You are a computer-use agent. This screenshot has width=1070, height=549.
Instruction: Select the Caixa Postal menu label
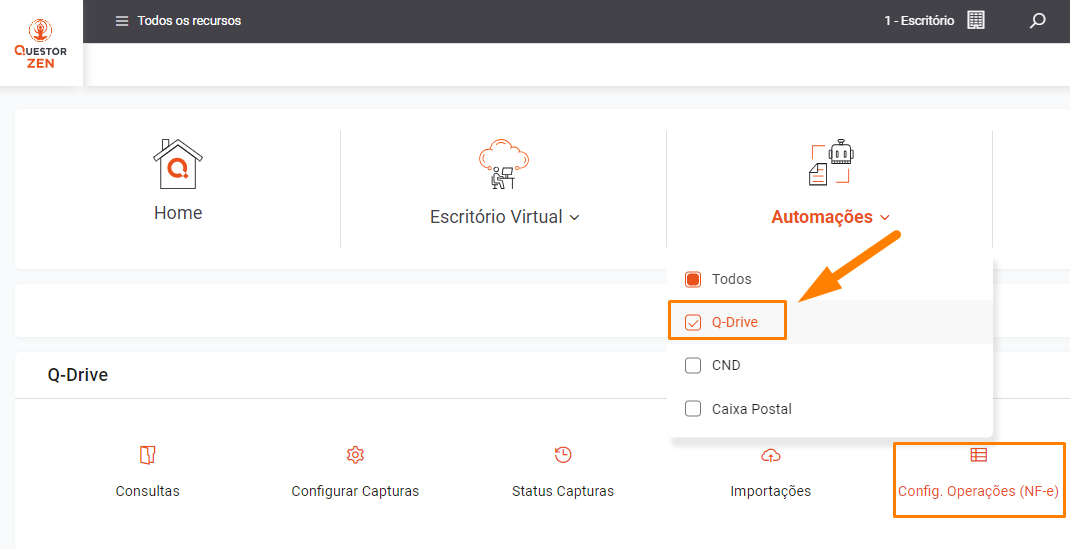(752, 409)
